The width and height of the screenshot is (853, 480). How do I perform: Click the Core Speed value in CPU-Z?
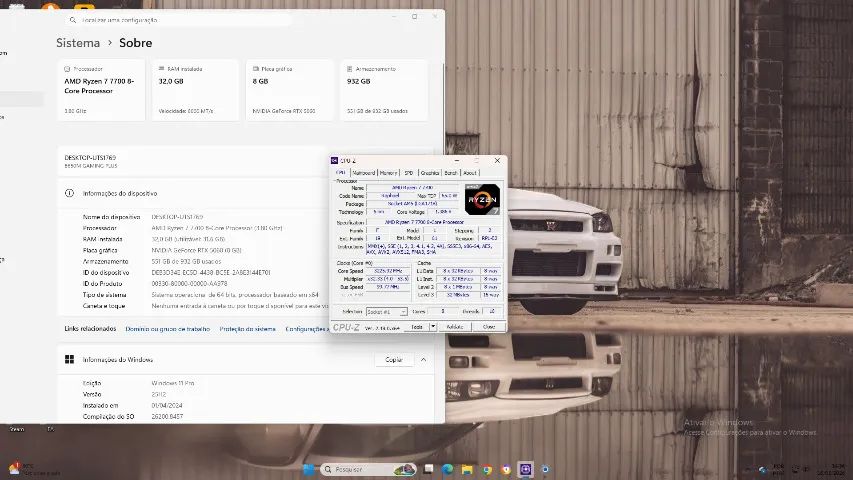(x=388, y=270)
